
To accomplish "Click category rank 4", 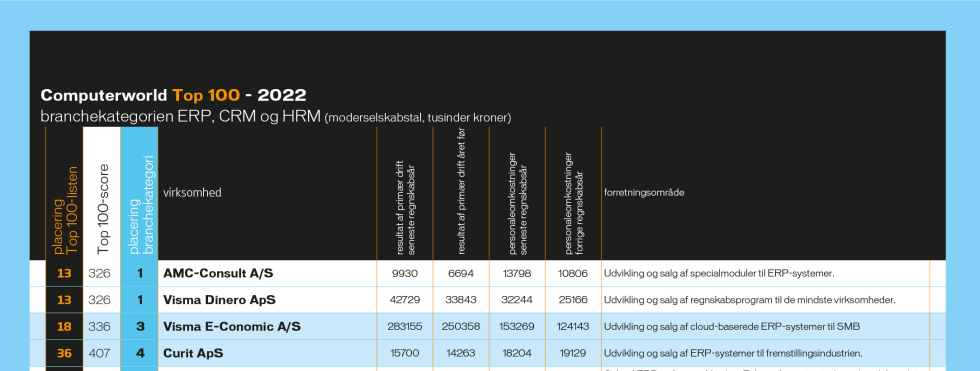I will 140,353.
